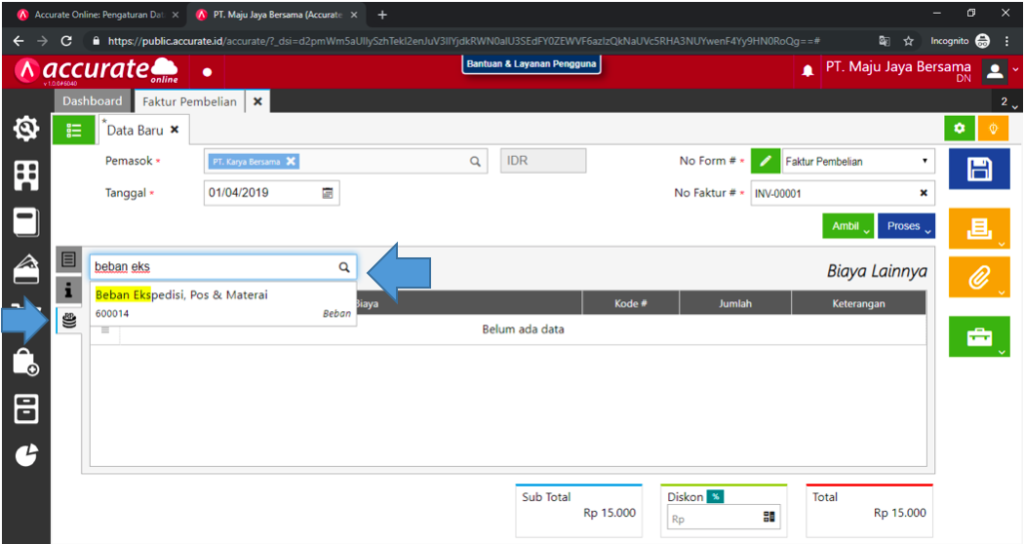Screen dimensions: 1024x544
Task: Click the browser address bar URL
Action: tap(464, 40)
